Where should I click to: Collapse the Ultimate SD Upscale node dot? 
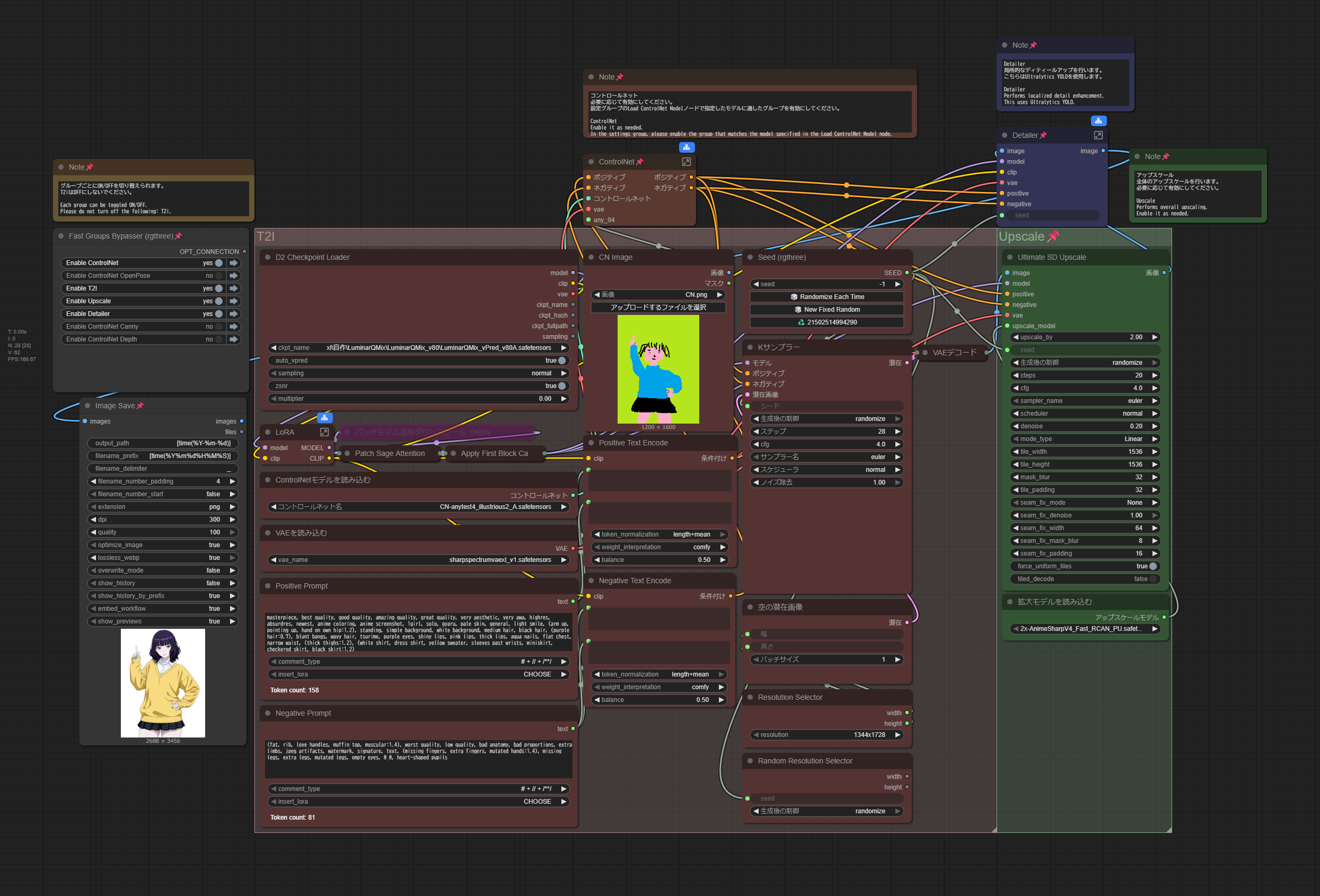(1009, 257)
